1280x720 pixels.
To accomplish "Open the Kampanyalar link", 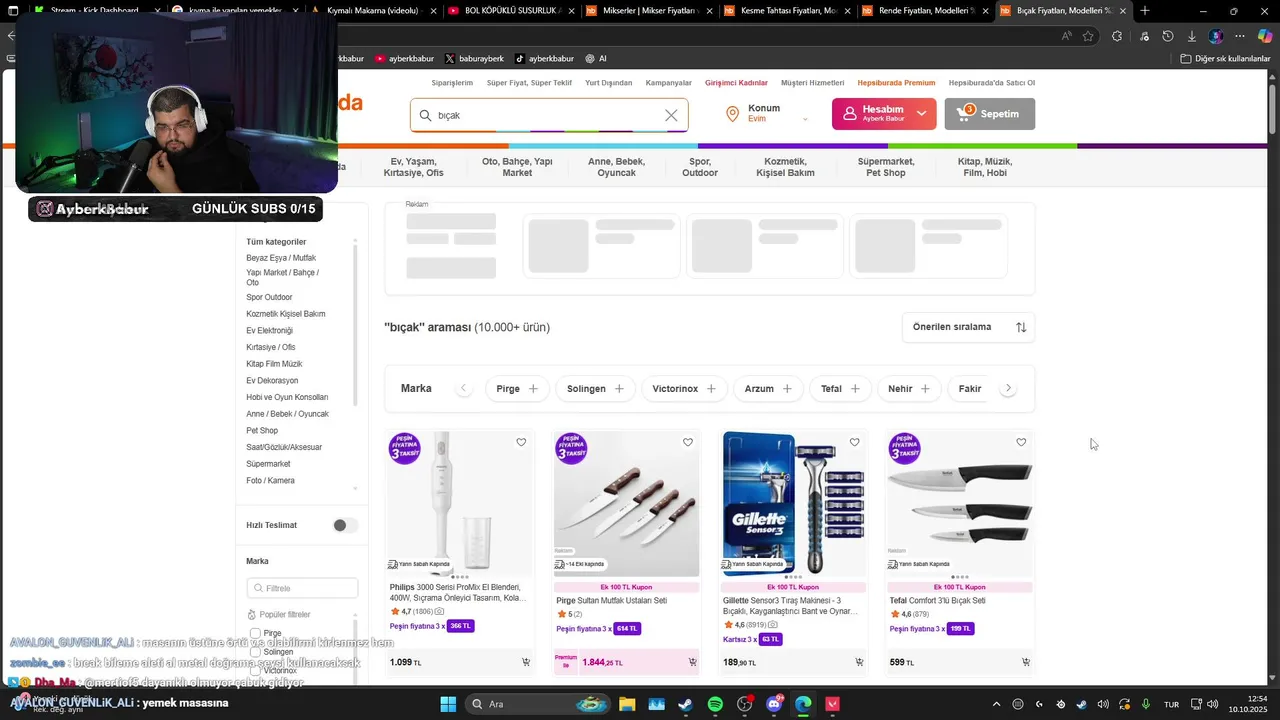I will click(x=669, y=83).
